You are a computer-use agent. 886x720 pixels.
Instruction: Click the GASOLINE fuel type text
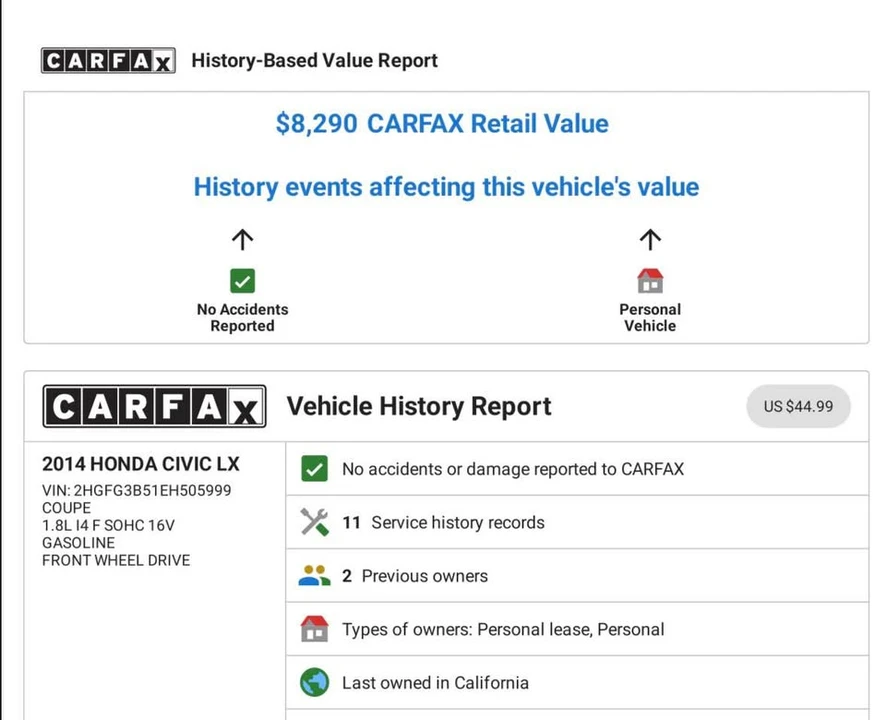click(x=79, y=543)
